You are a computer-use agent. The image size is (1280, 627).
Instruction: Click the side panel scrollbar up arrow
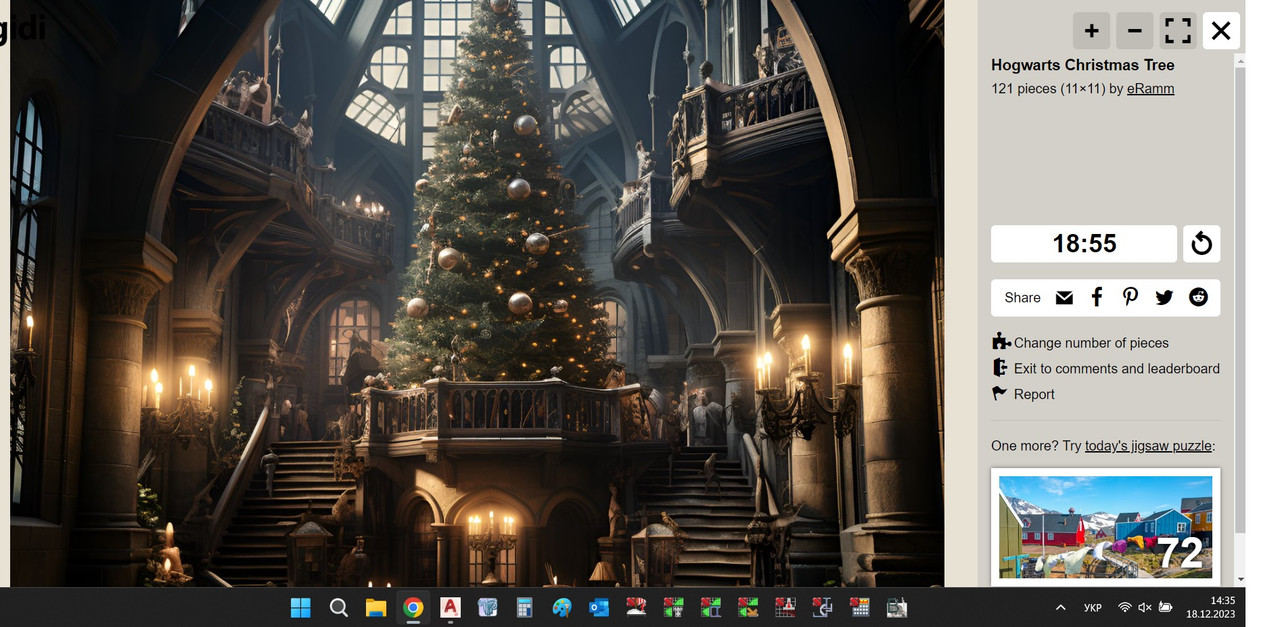click(1240, 61)
